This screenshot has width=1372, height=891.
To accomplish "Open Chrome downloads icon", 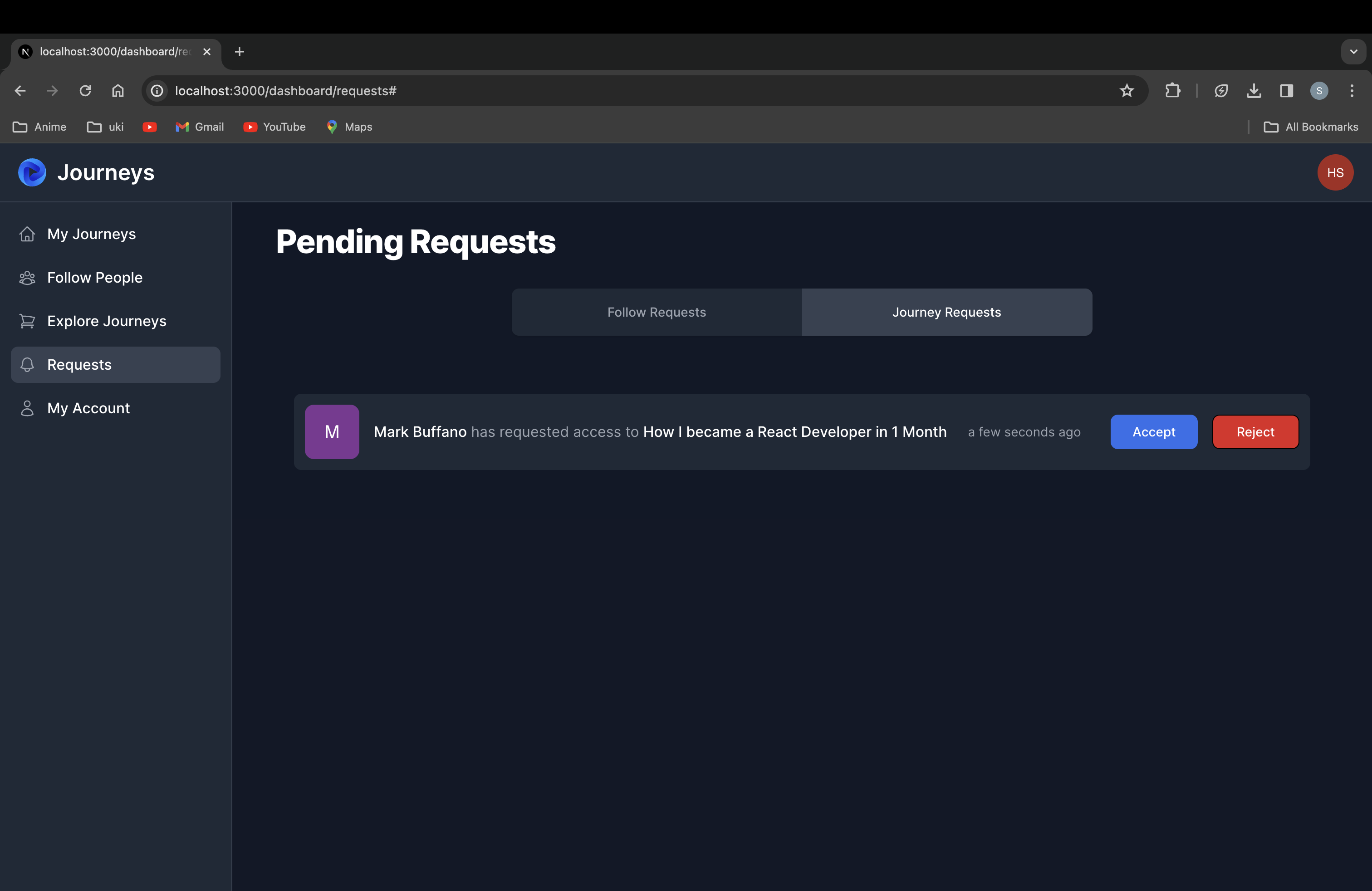I will tap(1253, 90).
